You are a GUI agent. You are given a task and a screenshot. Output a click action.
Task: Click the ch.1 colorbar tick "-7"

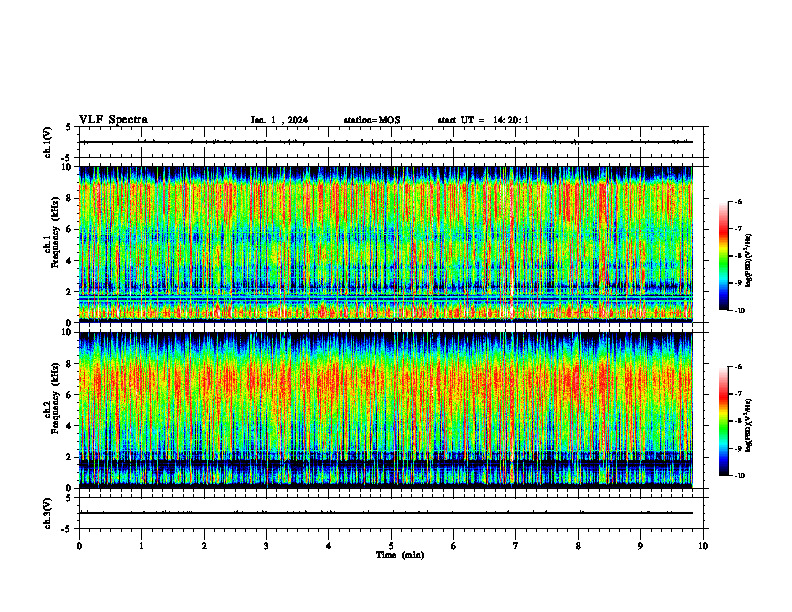(738, 229)
